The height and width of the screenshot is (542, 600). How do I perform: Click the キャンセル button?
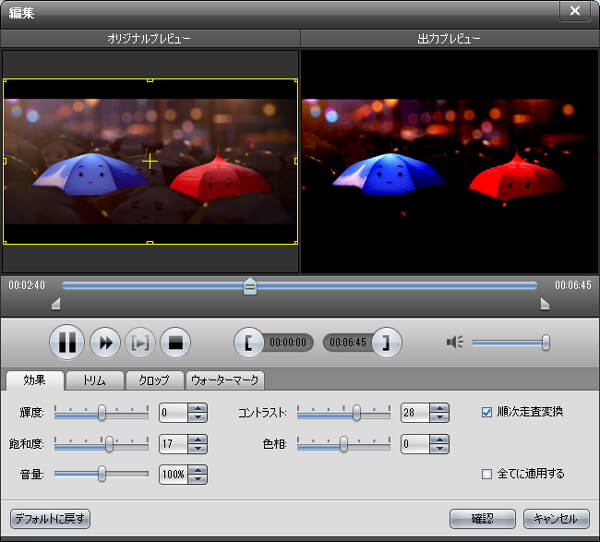[x=556, y=519]
